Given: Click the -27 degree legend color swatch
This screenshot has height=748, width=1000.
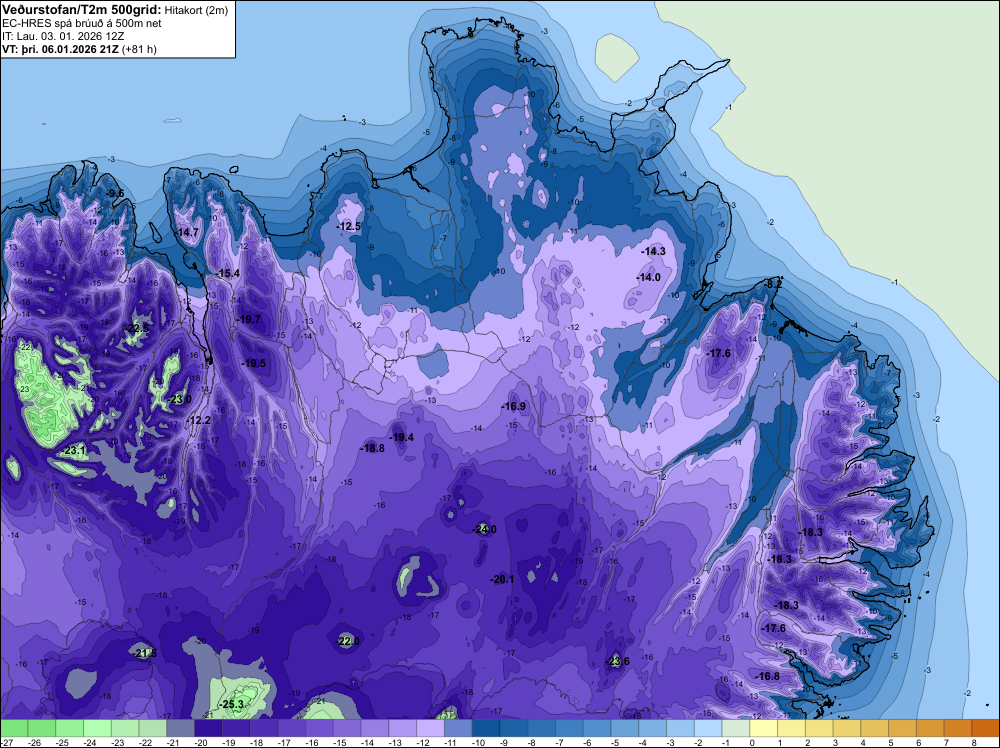Looking at the screenshot, I should pos(14,728).
